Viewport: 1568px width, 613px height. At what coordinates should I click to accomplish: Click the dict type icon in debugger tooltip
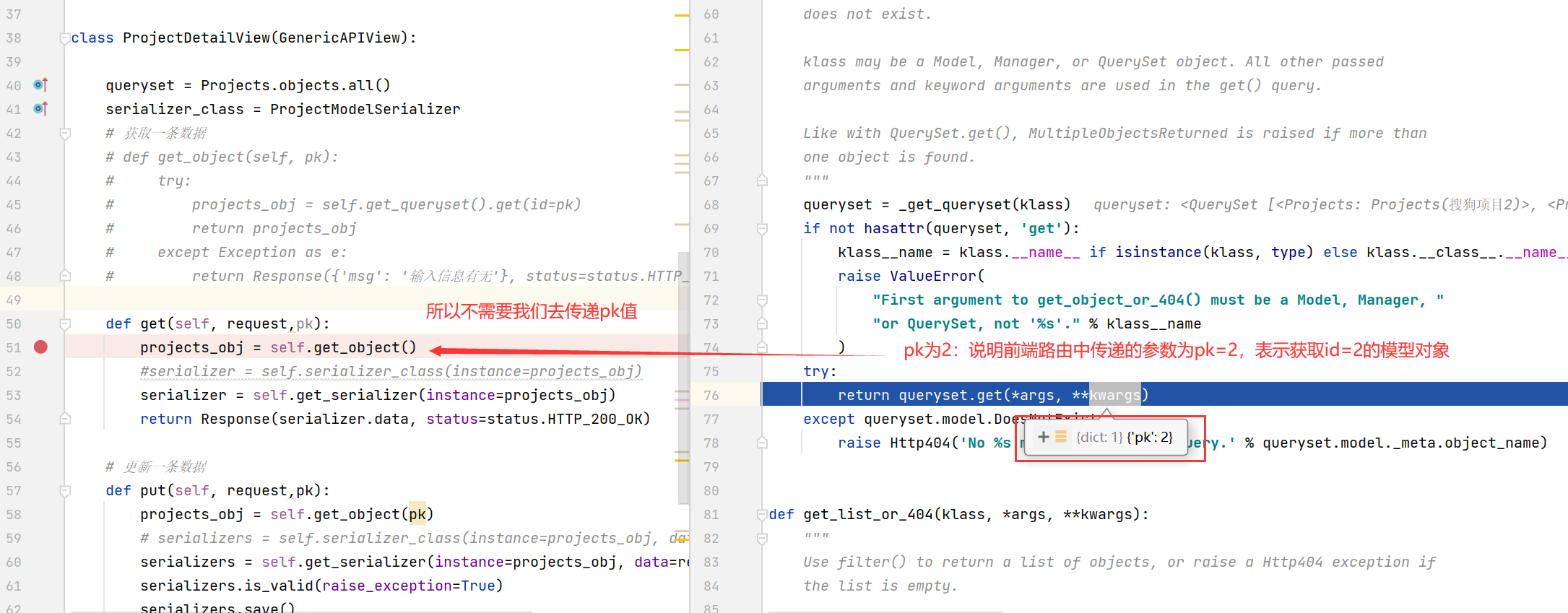pyautogui.click(x=1061, y=437)
